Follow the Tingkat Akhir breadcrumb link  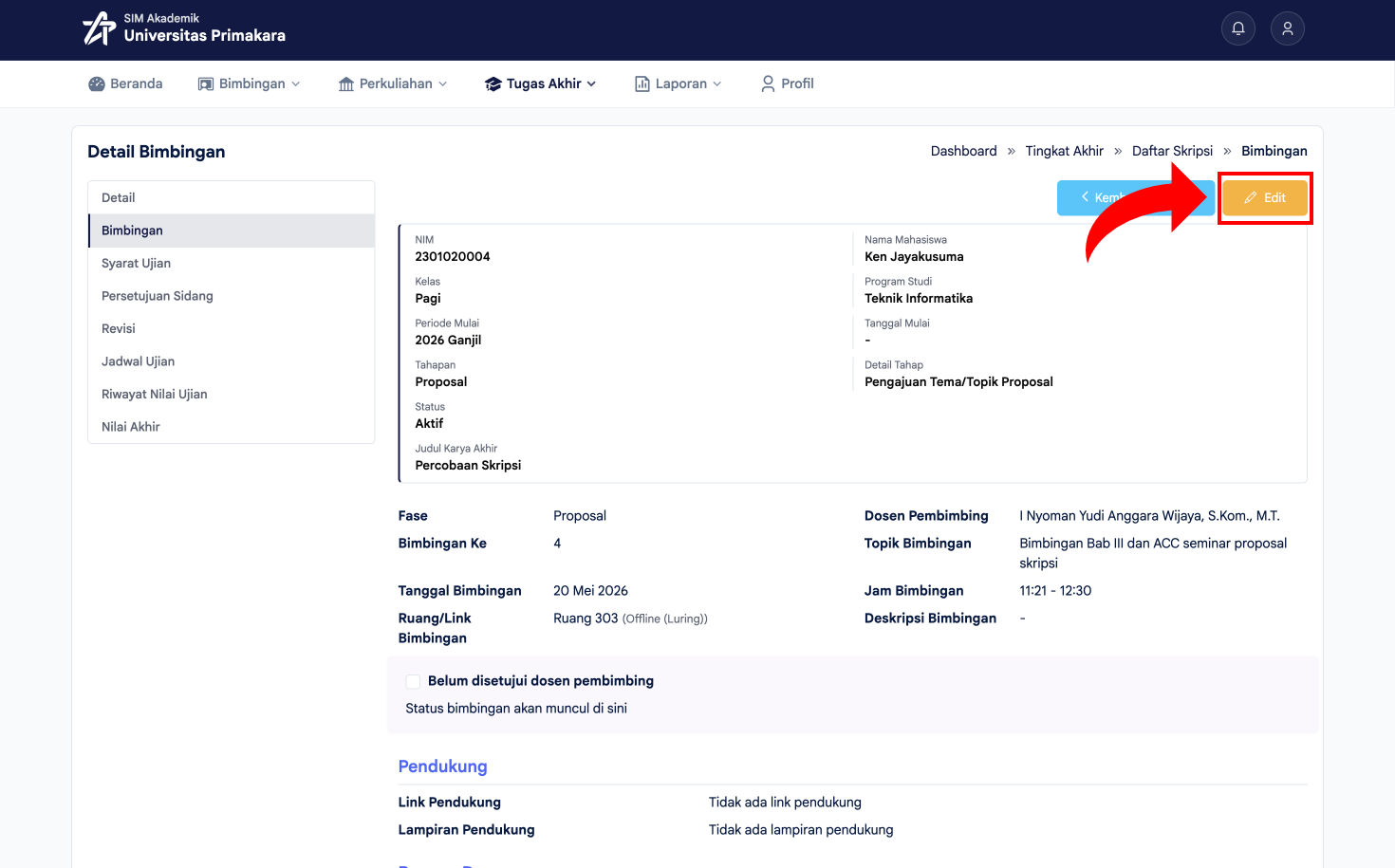point(1064,151)
